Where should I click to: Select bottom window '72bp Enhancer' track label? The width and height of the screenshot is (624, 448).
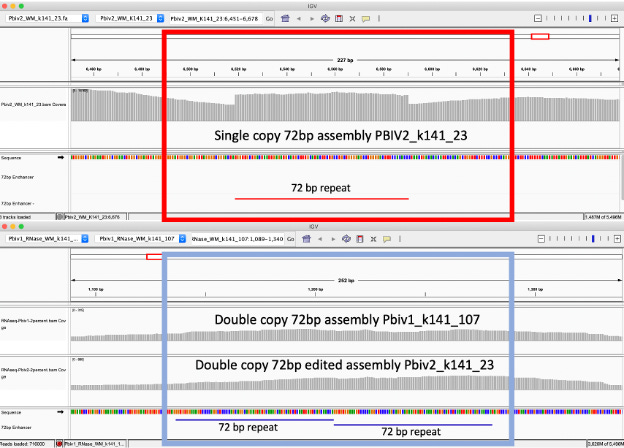(16, 427)
